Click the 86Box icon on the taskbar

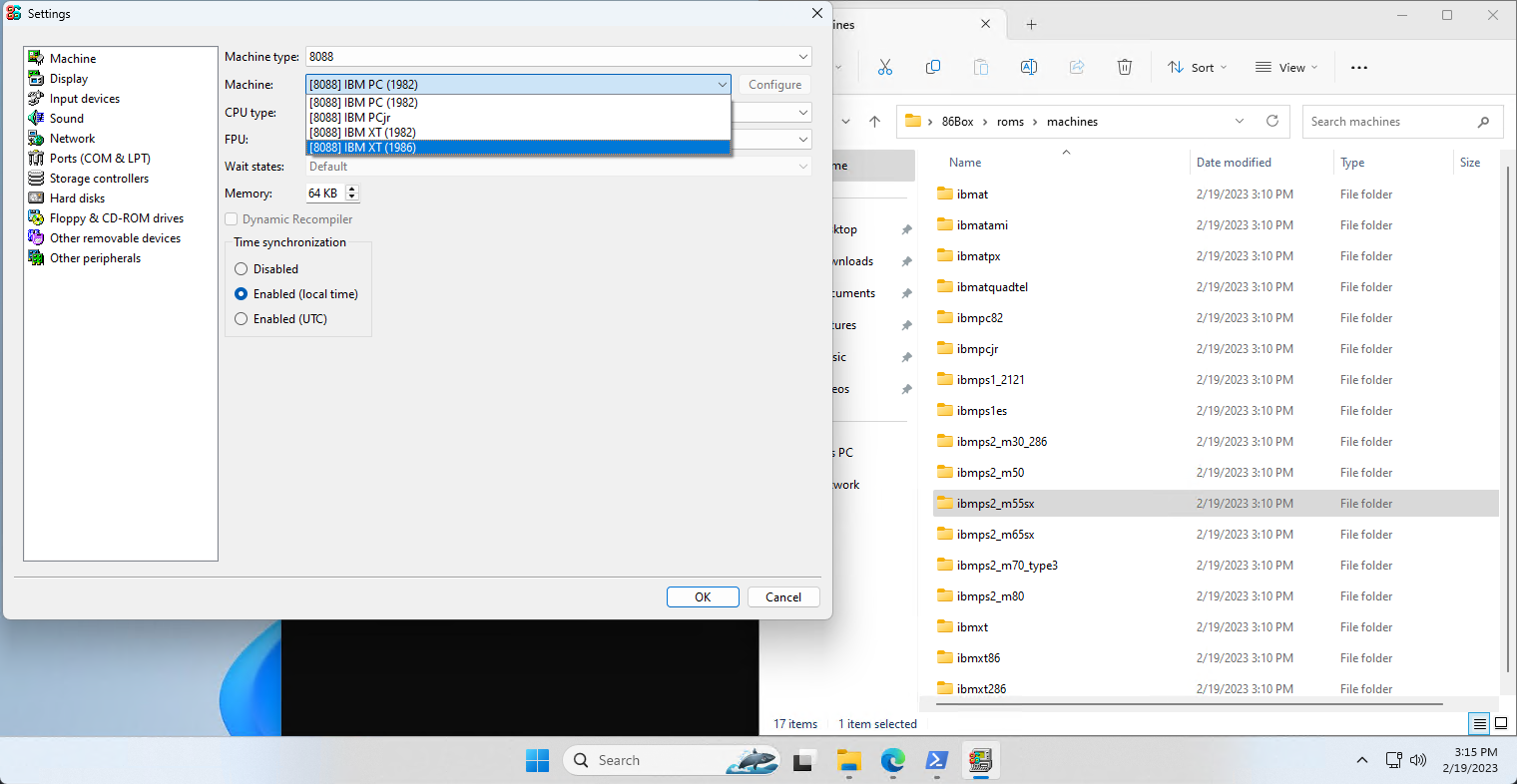click(x=981, y=761)
